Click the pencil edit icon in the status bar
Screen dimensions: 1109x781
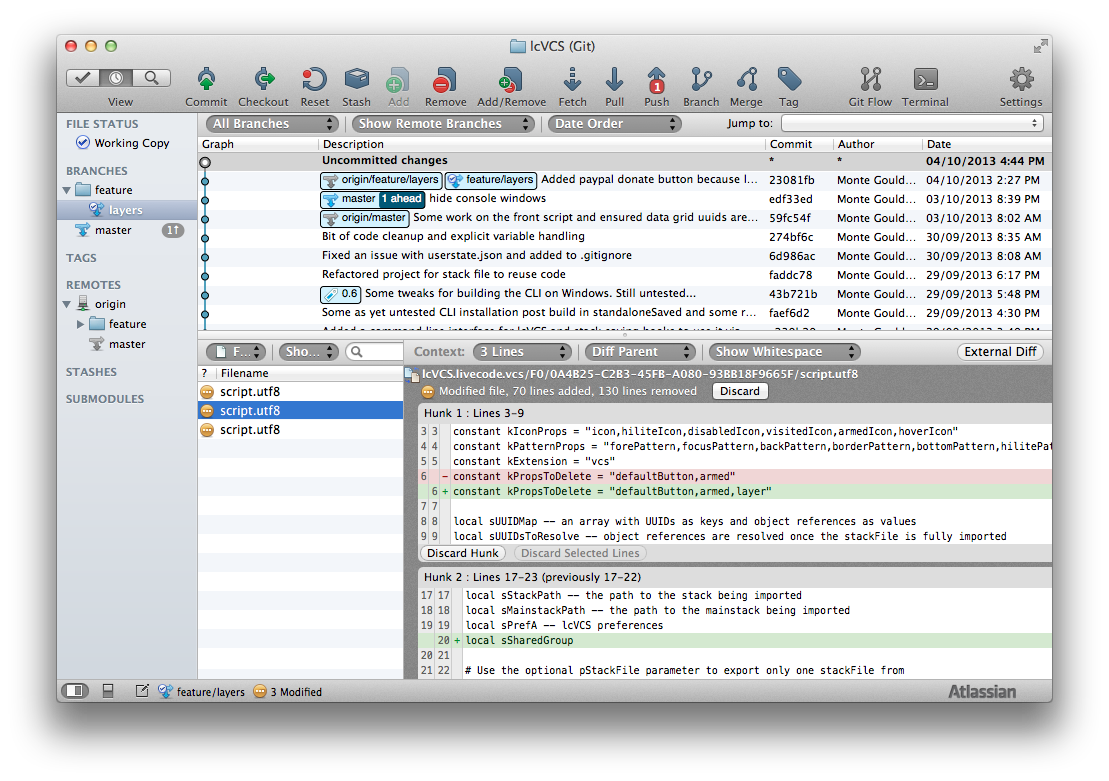142,691
